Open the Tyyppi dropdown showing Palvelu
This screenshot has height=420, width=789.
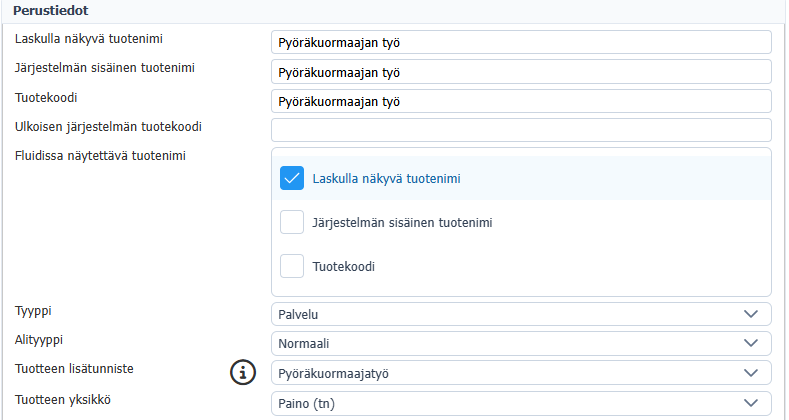tap(510, 314)
